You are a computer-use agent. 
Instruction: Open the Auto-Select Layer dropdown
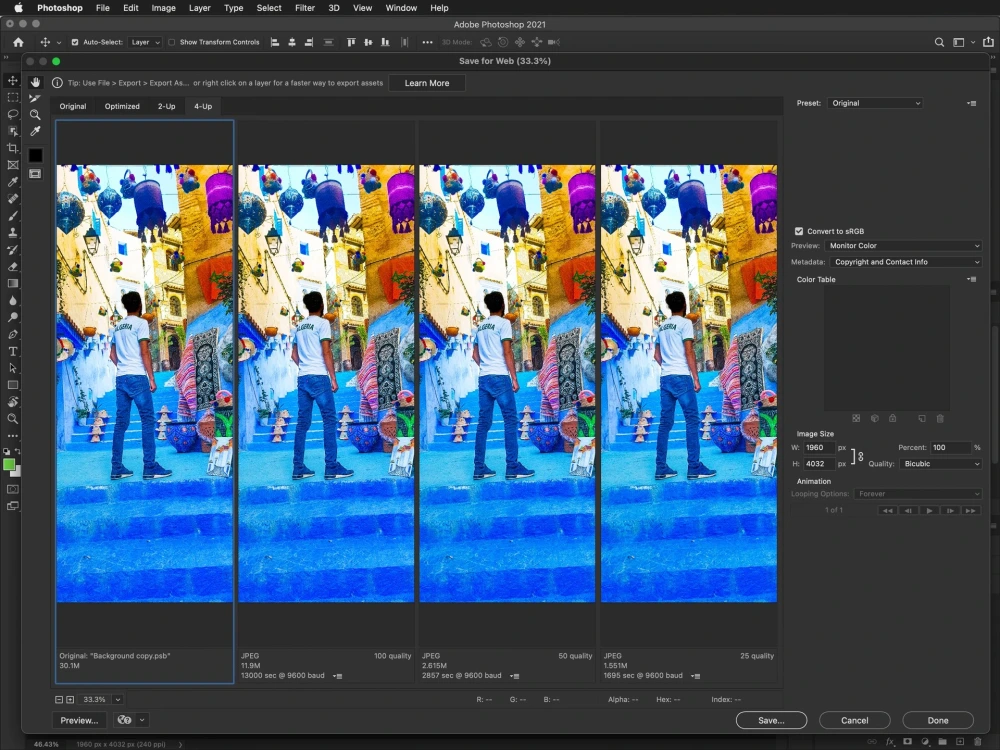(145, 42)
